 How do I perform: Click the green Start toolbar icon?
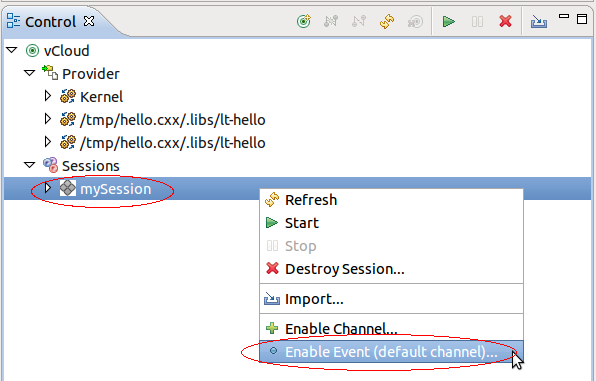pos(449,21)
